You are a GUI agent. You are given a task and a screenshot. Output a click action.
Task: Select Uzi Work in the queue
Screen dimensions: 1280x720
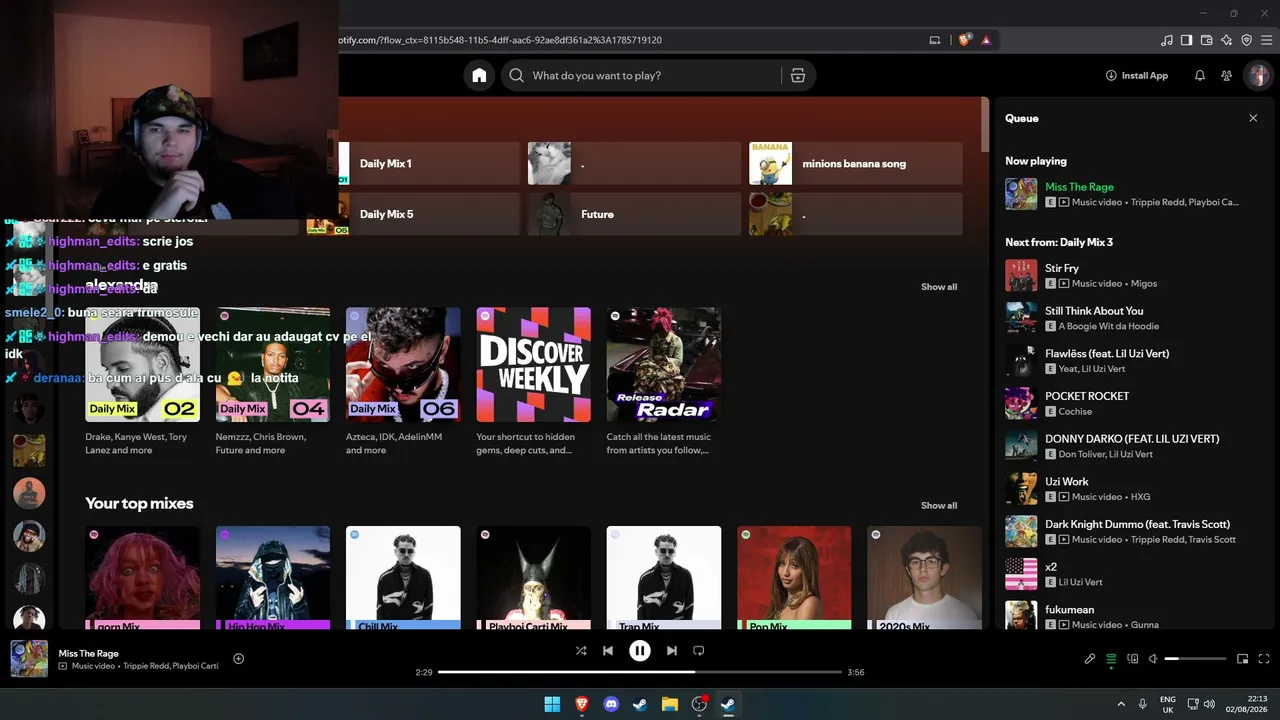point(1131,489)
